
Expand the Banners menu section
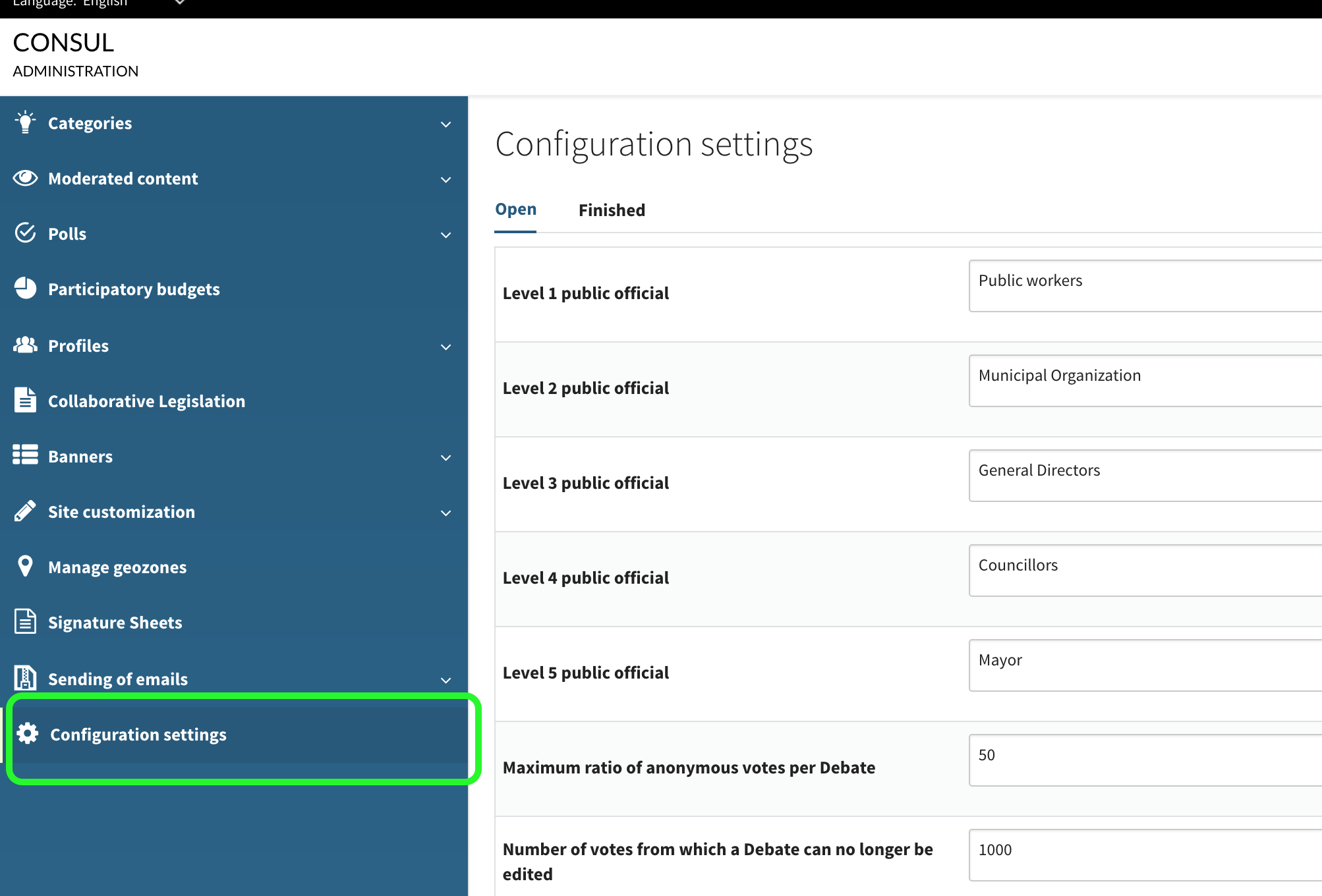[445, 458]
